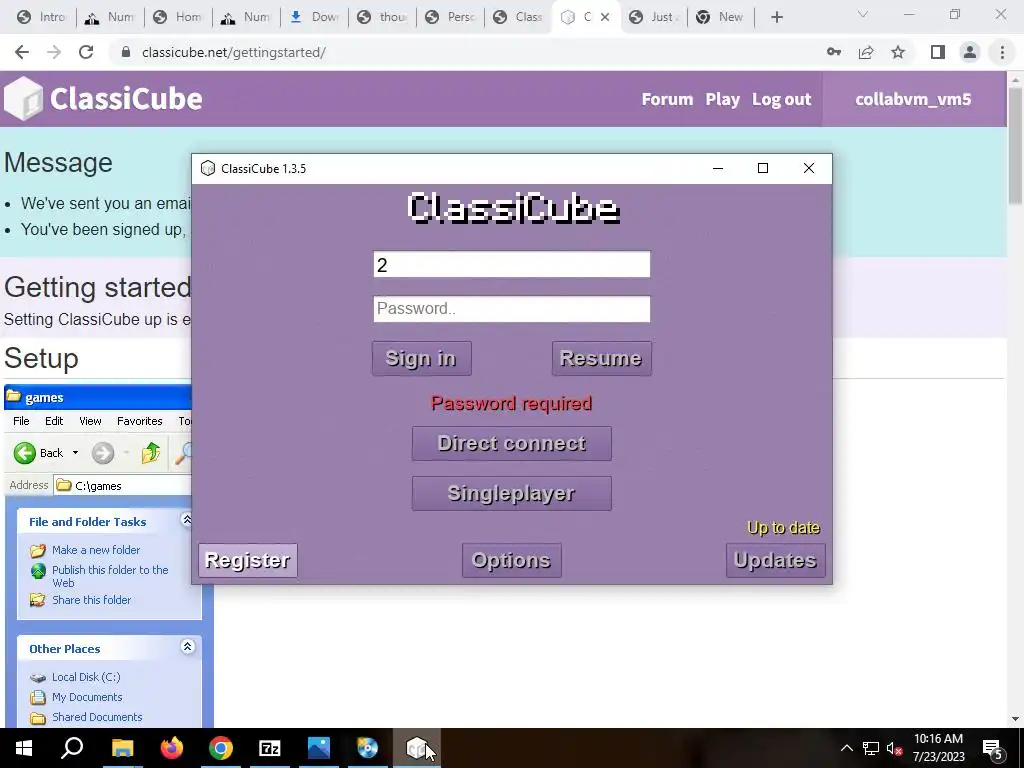The image size is (1024, 768).
Task: Switch to the New tab
Action: [720, 17]
